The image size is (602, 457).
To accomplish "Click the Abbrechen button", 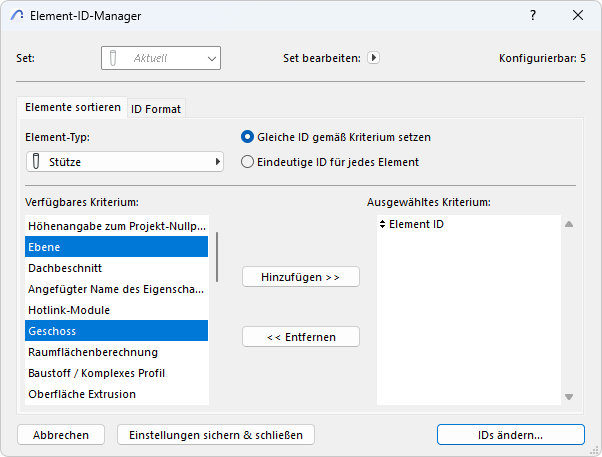I will click(x=61, y=435).
